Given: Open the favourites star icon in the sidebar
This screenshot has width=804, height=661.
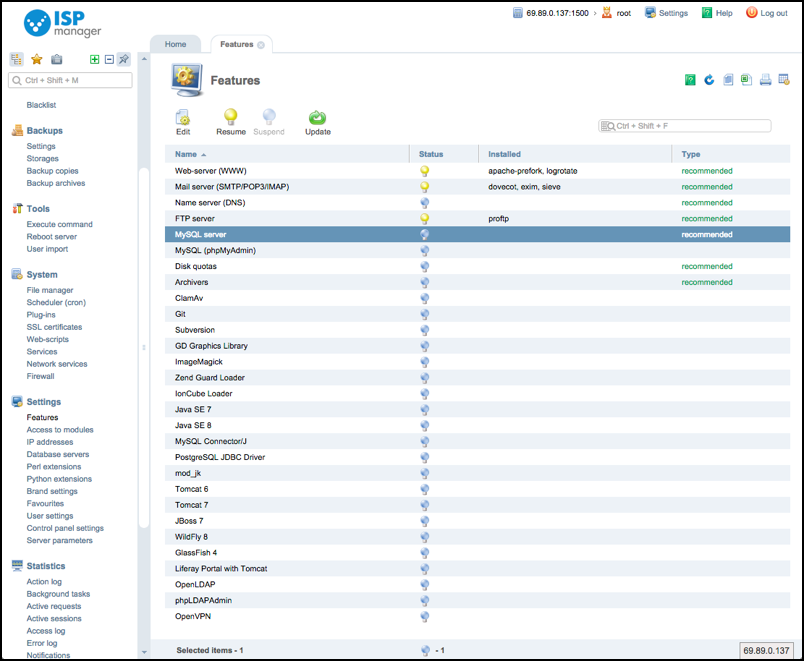Looking at the screenshot, I should pyautogui.click(x=37, y=60).
